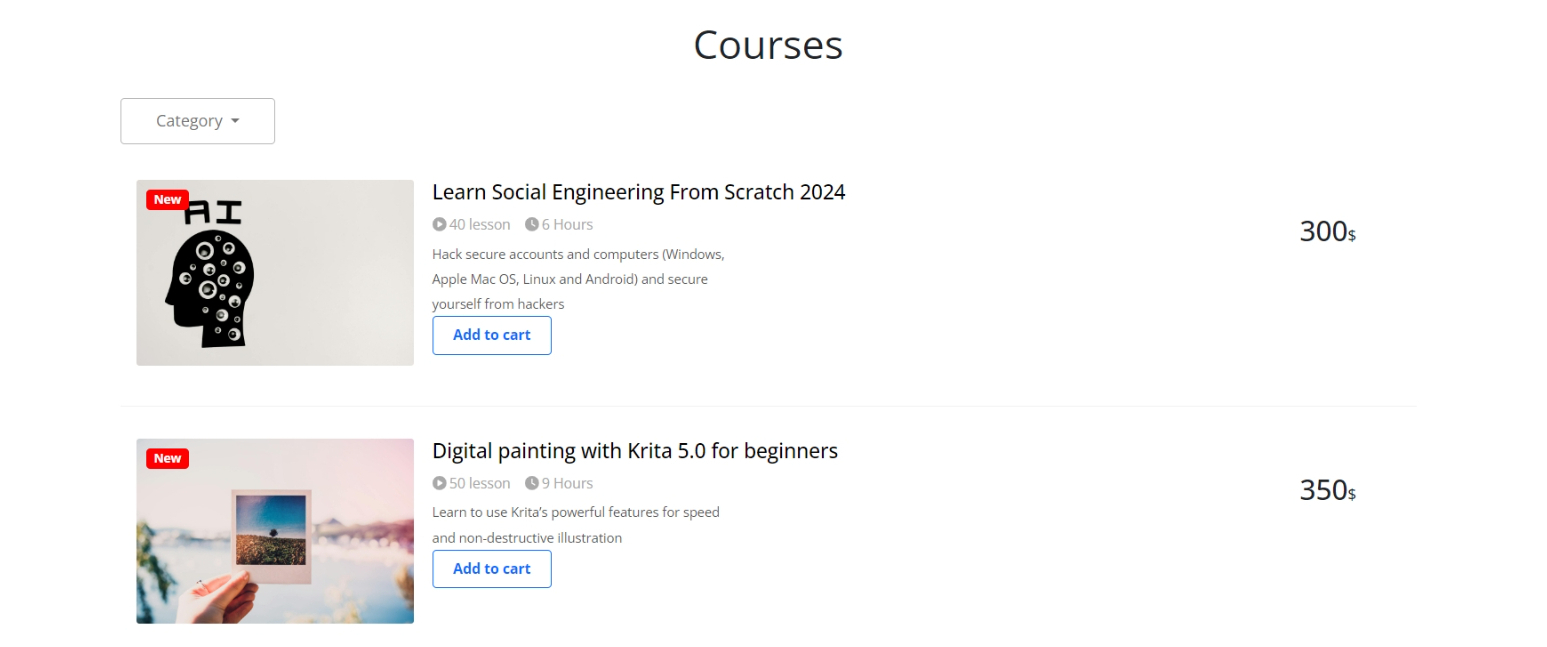
Task: Click the clock icon beside 6 Hours
Action: pyautogui.click(x=532, y=224)
